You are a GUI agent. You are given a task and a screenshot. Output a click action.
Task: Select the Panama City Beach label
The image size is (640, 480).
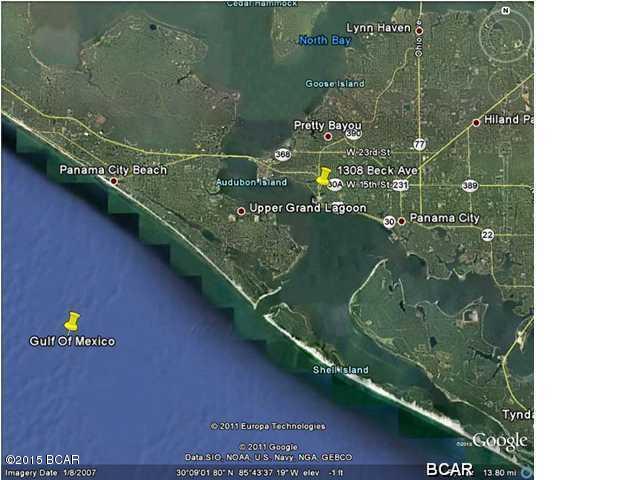[x=113, y=170]
